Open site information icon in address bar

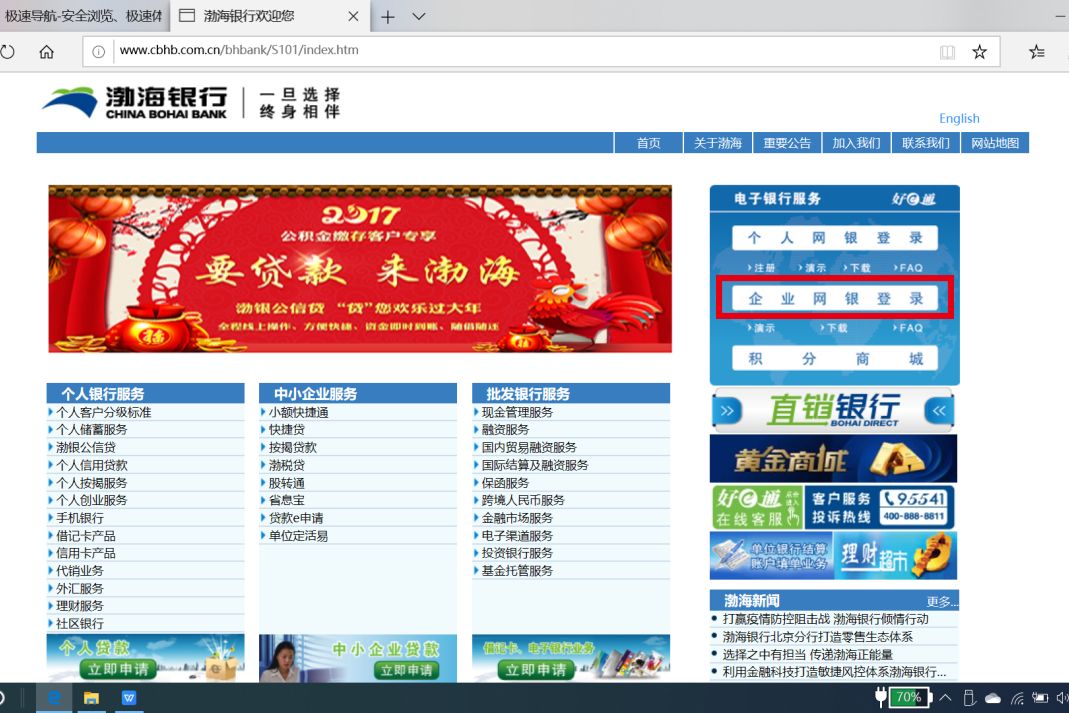click(x=98, y=52)
